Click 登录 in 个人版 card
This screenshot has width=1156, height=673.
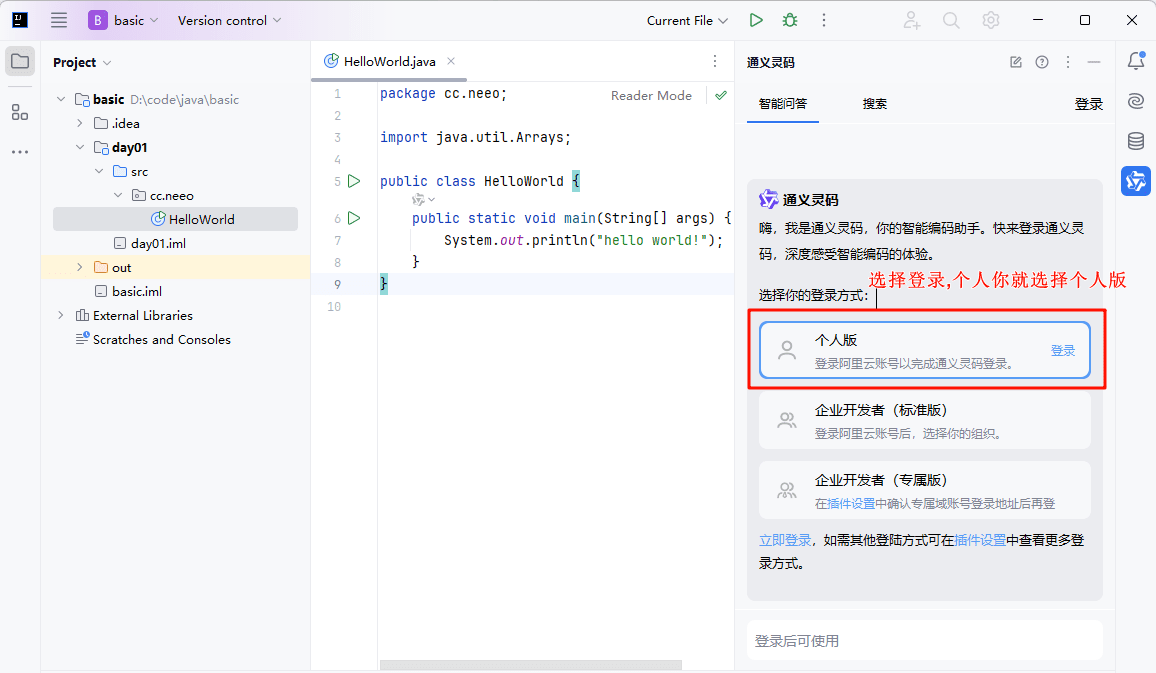[1062, 350]
